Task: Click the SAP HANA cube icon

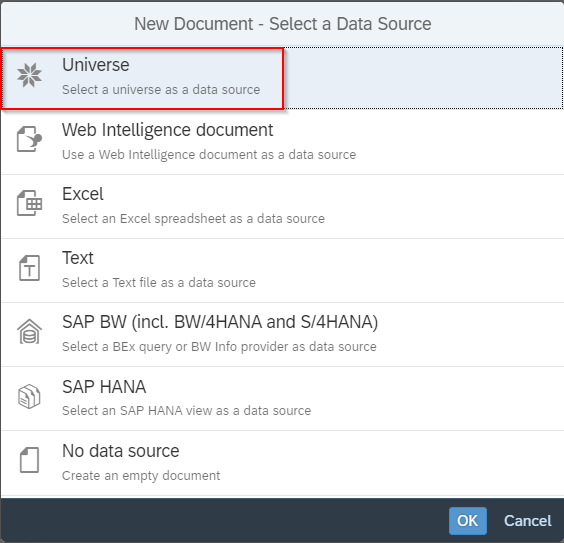Action: (x=29, y=396)
